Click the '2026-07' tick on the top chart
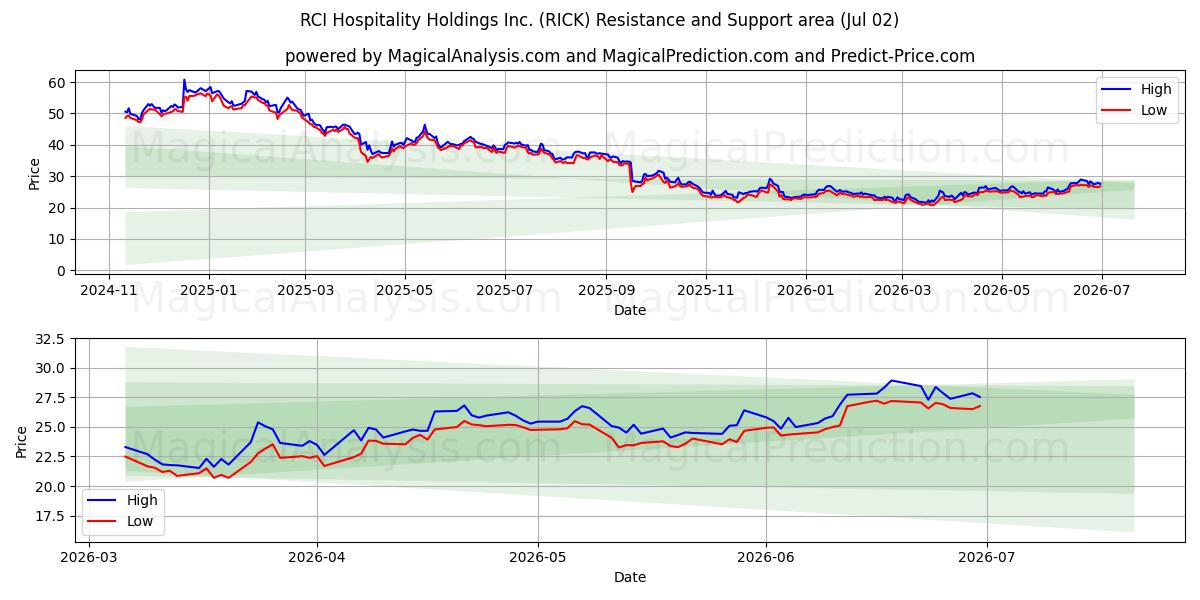Screen dimensions: 1200x600 (x=1101, y=290)
